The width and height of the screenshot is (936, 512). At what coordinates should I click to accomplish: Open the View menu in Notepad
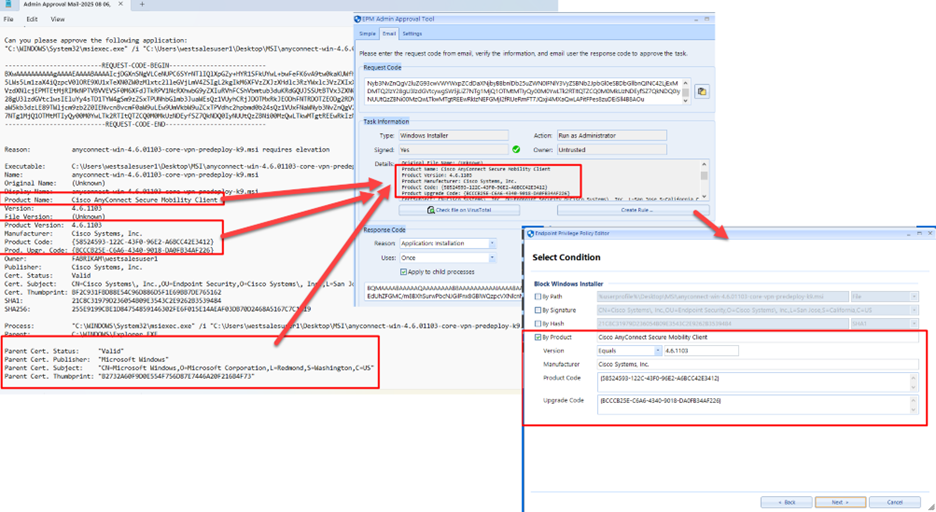pos(57,19)
